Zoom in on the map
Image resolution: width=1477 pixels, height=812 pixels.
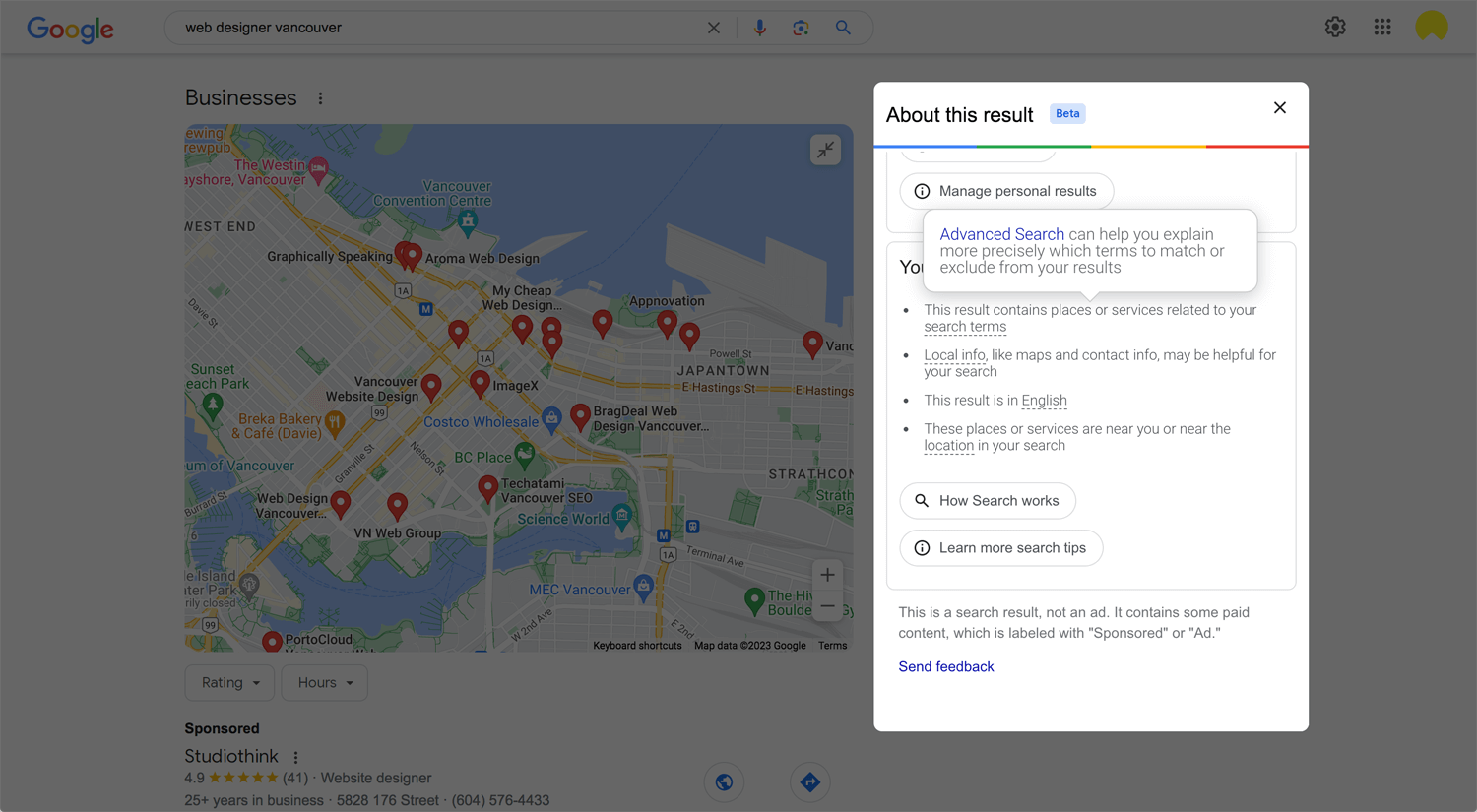point(828,575)
